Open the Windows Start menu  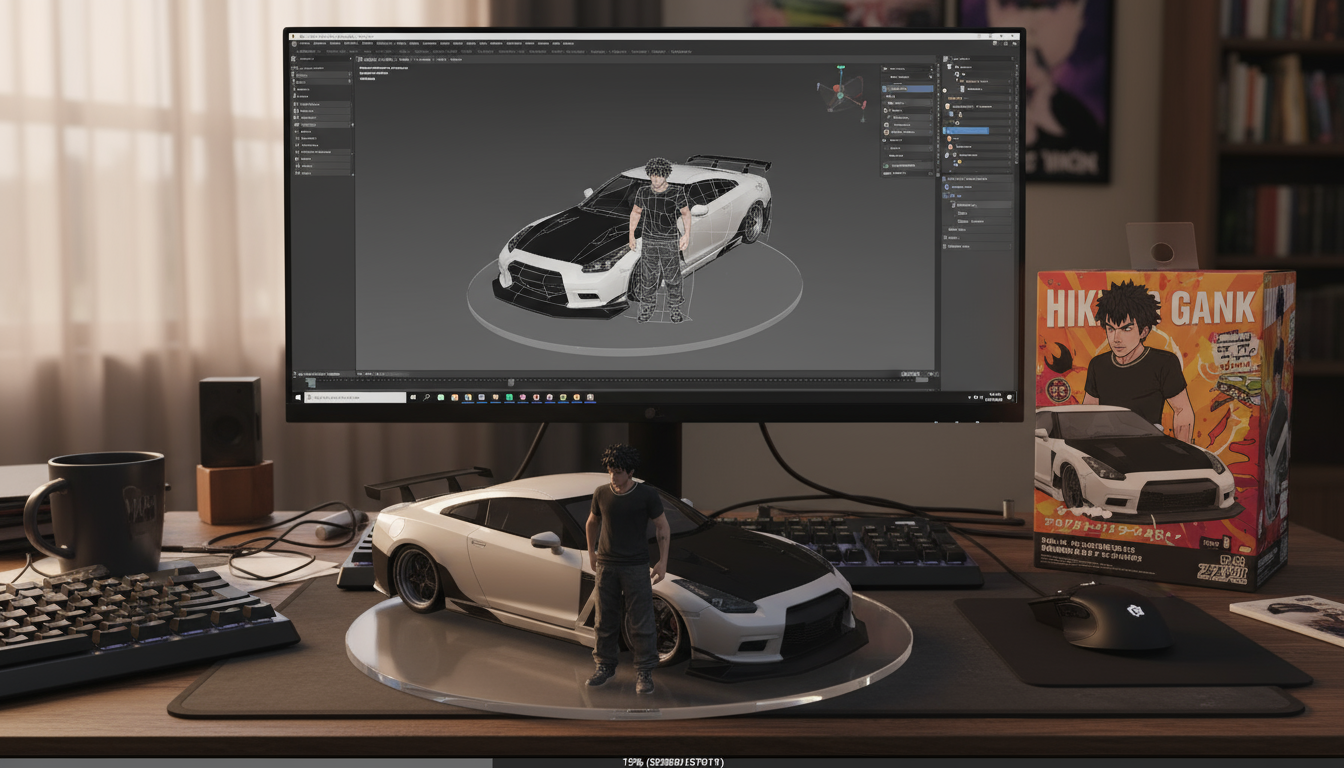[297, 397]
